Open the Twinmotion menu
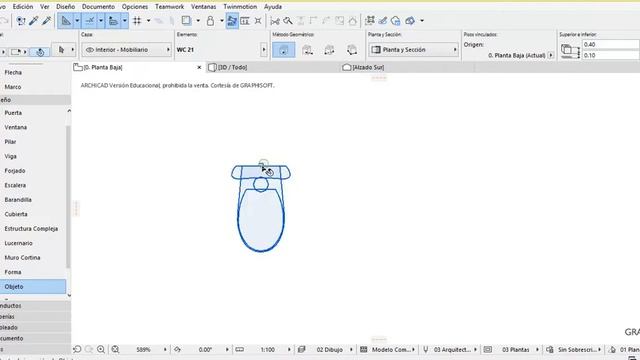640x360 pixels. pyautogui.click(x=240, y=7)
